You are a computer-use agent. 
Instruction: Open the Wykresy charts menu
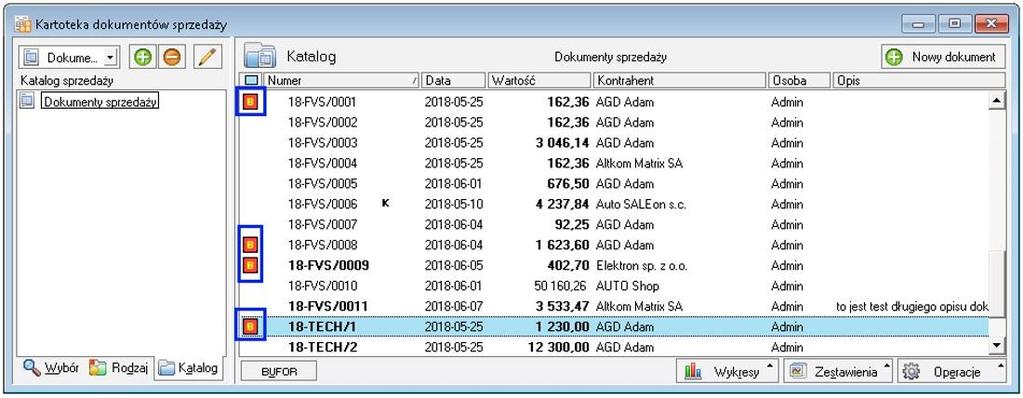727,372
